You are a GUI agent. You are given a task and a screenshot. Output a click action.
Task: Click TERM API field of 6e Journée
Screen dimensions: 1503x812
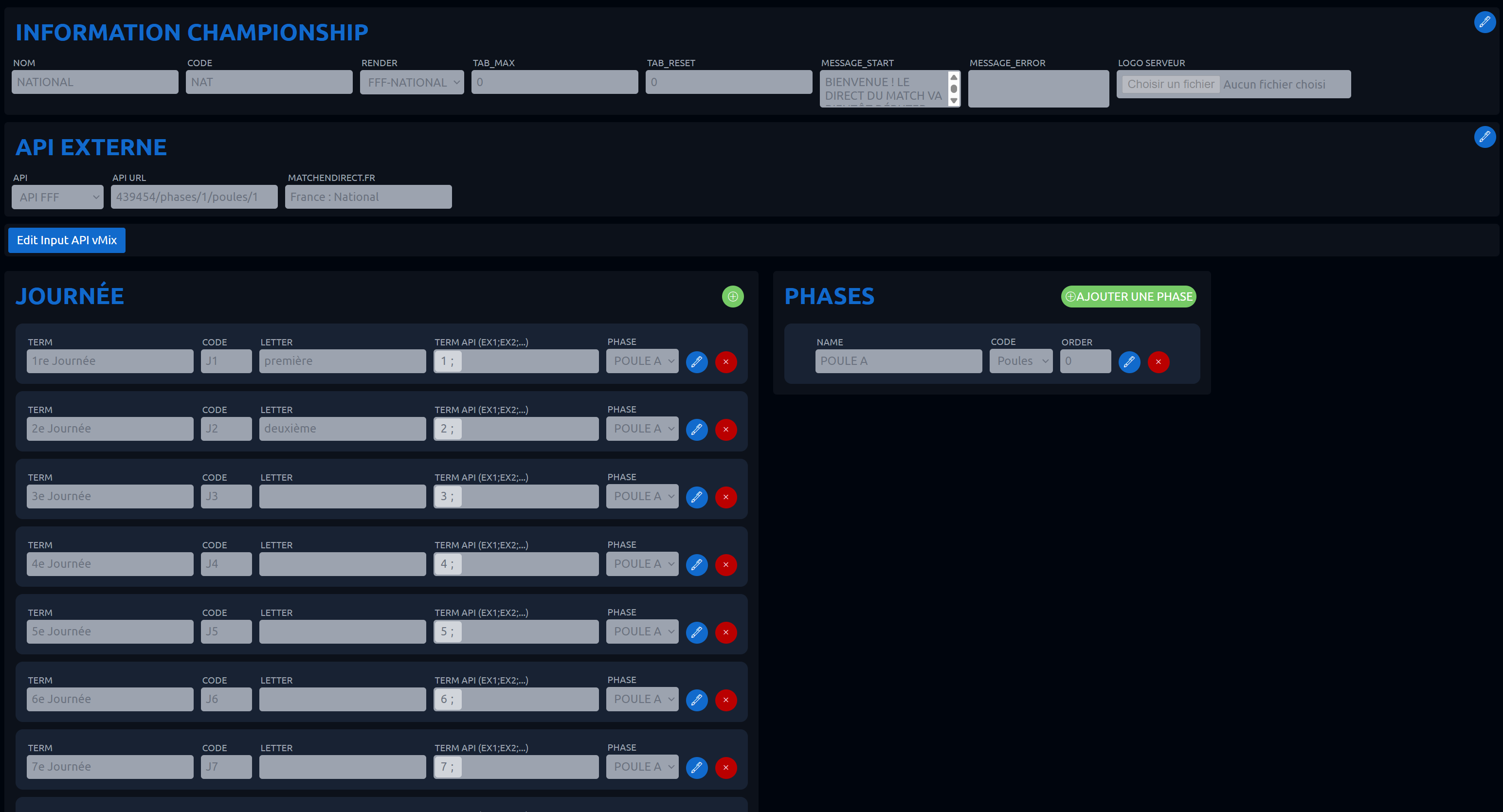coord(516,700)
